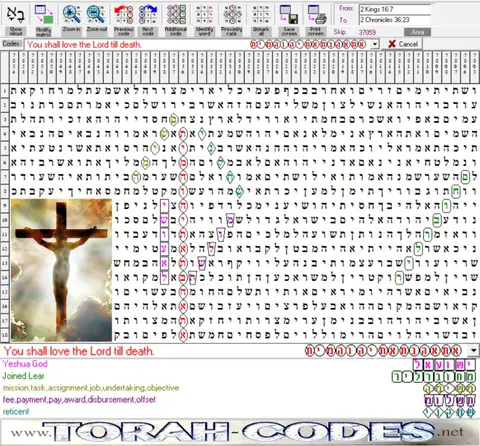Click the row 1 header of the matrix

4,91
